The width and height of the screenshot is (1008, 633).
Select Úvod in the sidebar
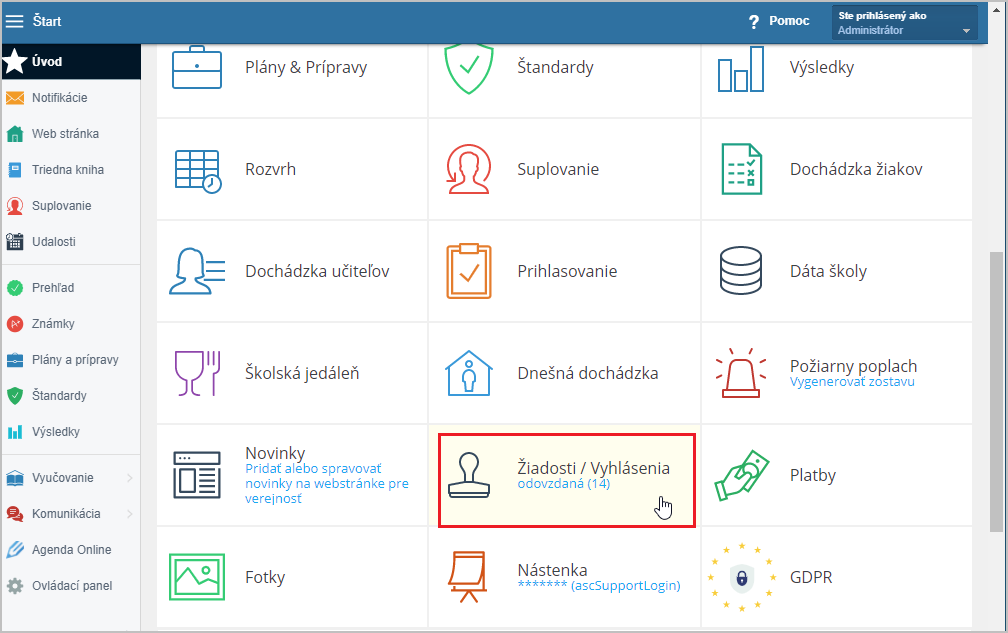click(71, 62)
